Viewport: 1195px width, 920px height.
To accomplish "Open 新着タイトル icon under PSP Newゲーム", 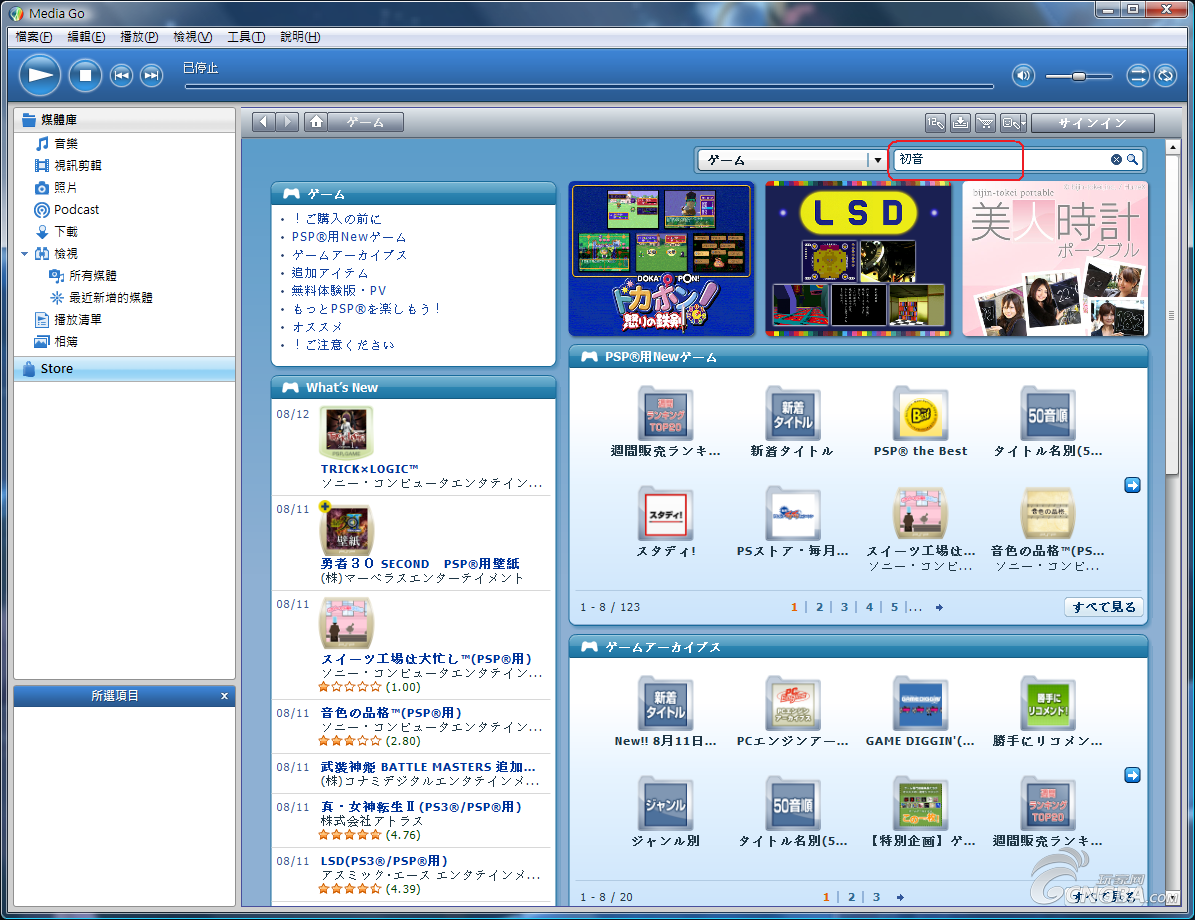I will (x=793, y=415).
